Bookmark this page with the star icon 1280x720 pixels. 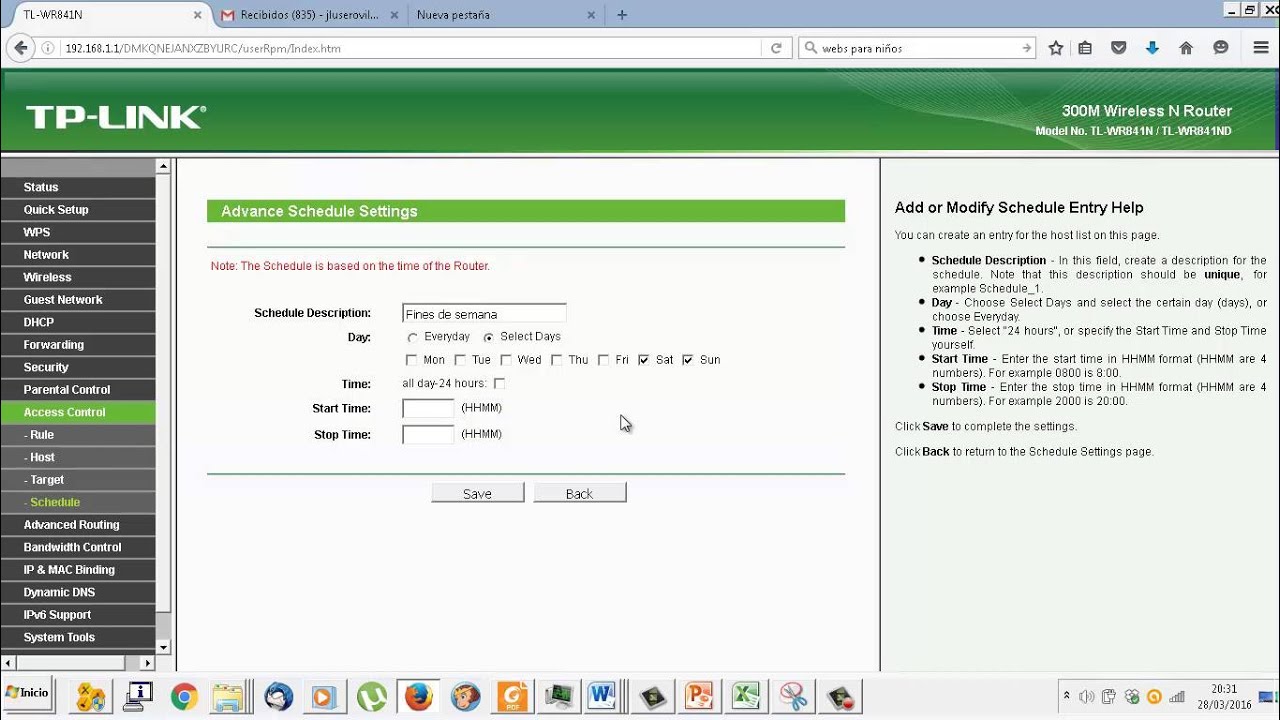coord(1056,48)
